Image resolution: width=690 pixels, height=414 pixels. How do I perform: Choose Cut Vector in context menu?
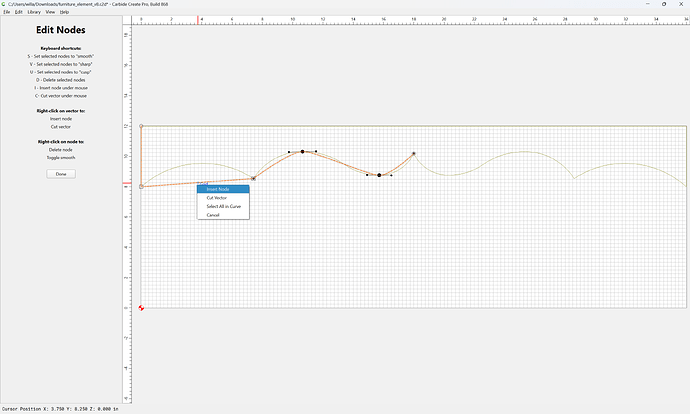tap(223, 198)
